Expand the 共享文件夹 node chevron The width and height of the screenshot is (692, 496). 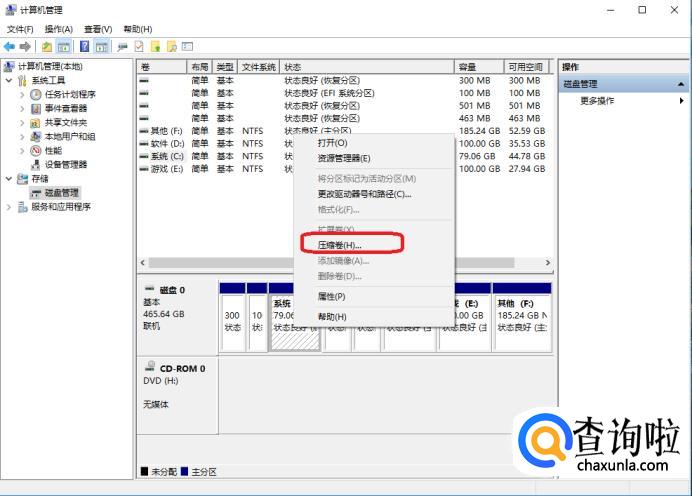pos(22,123)
